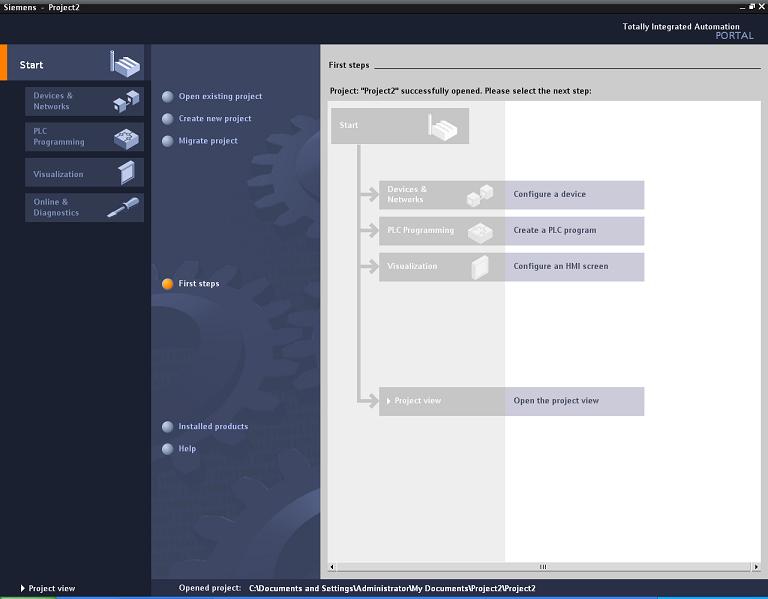Click the scroll right arrow of the horizontal scrollbar
This screenshot has width=768, height=599.
(756, 567)
